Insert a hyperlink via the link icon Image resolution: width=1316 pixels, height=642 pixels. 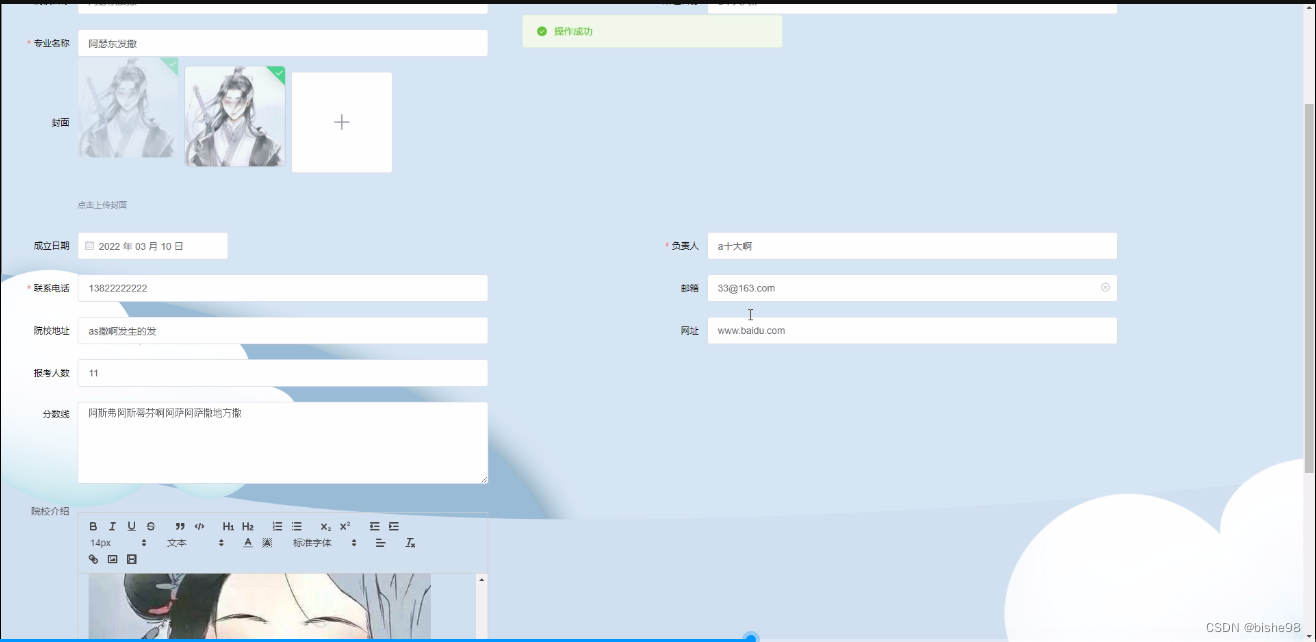[x=94, y=559]
